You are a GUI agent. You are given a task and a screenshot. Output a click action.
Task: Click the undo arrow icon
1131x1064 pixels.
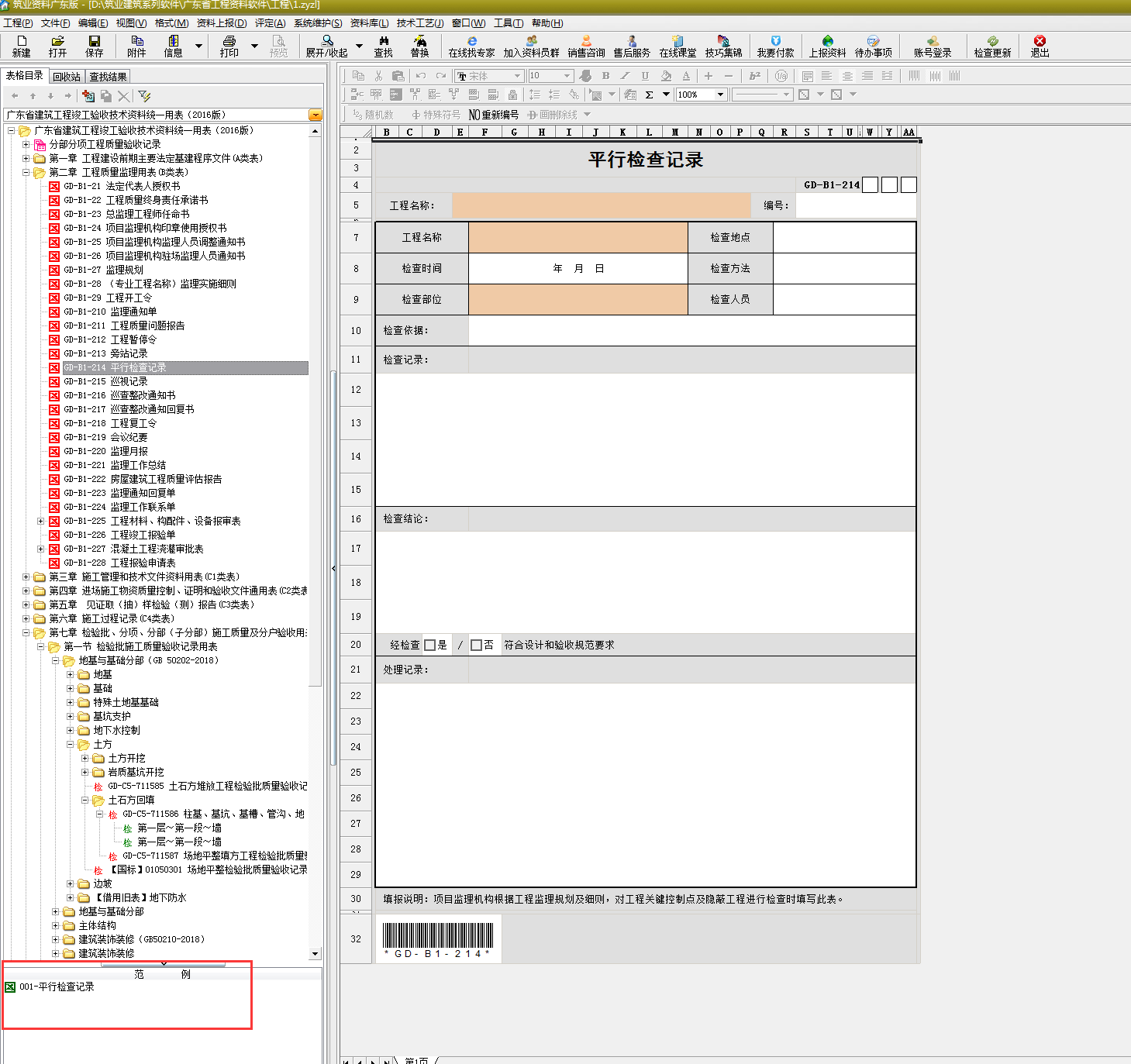tap(420, 75)
